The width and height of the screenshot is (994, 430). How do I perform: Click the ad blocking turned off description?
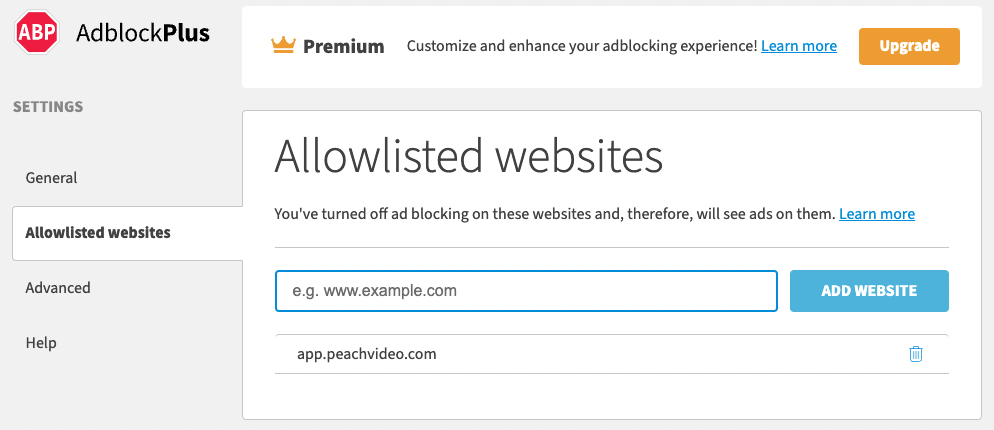[554, 214]
